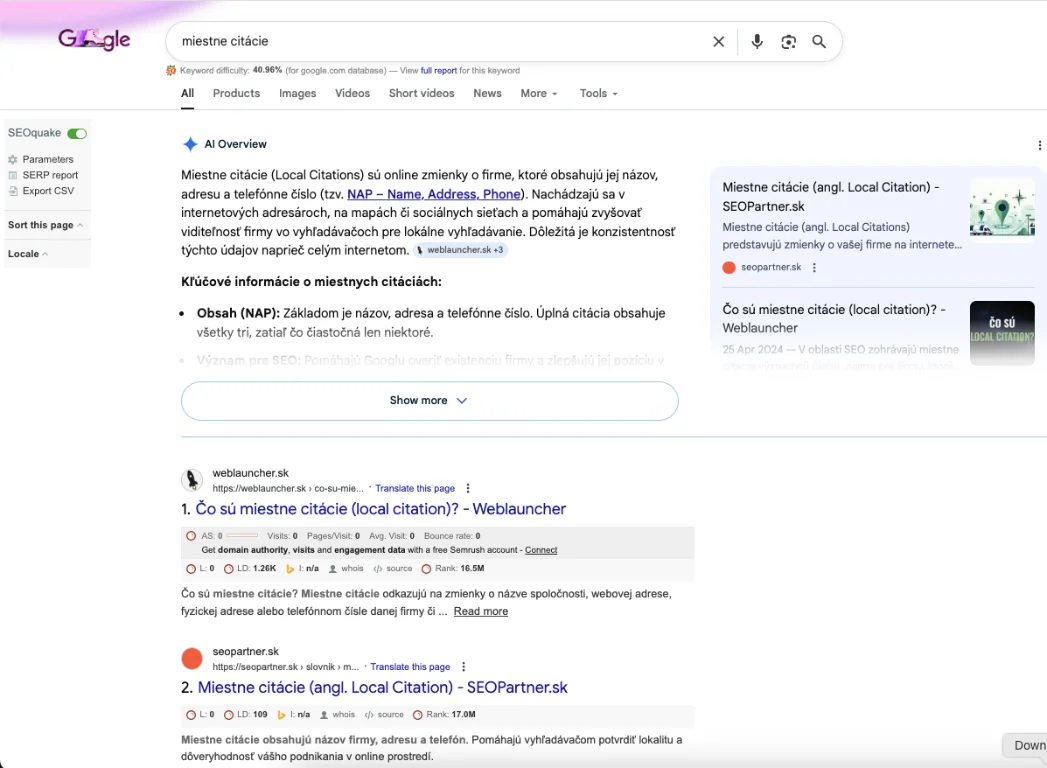The image size is (1047, 768).
Task: Switch to the Short videos tab
Action: click(x=421, y=93)
